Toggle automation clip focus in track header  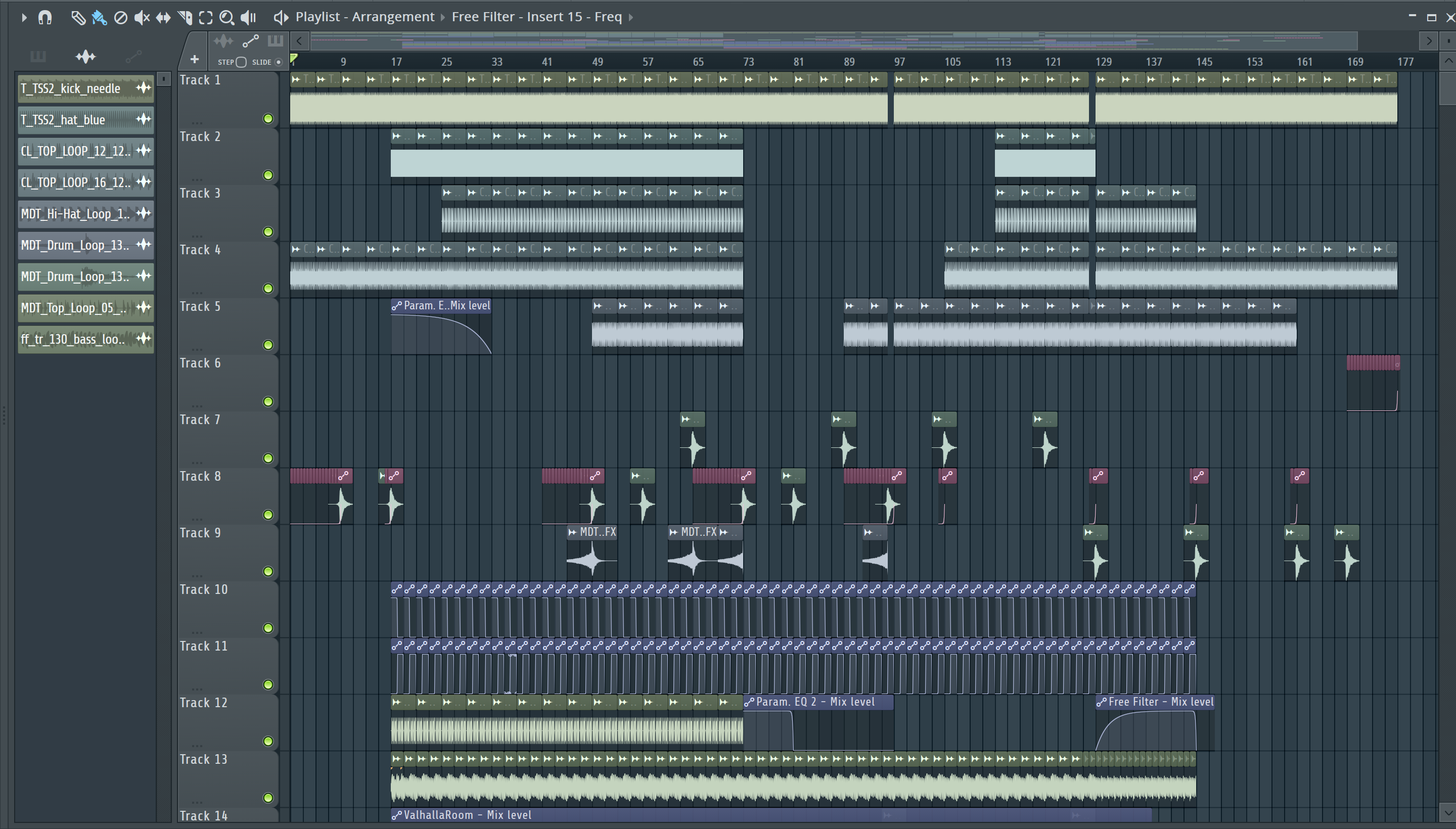click(x=251, y=41)
